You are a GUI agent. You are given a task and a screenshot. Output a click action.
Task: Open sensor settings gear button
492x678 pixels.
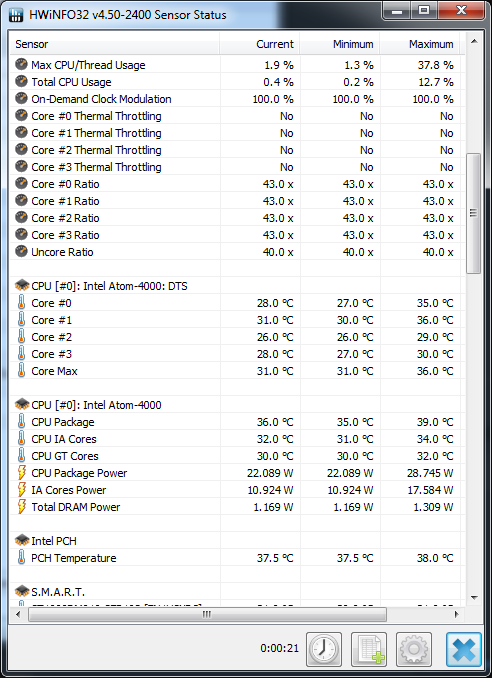(x=414, y=649)
